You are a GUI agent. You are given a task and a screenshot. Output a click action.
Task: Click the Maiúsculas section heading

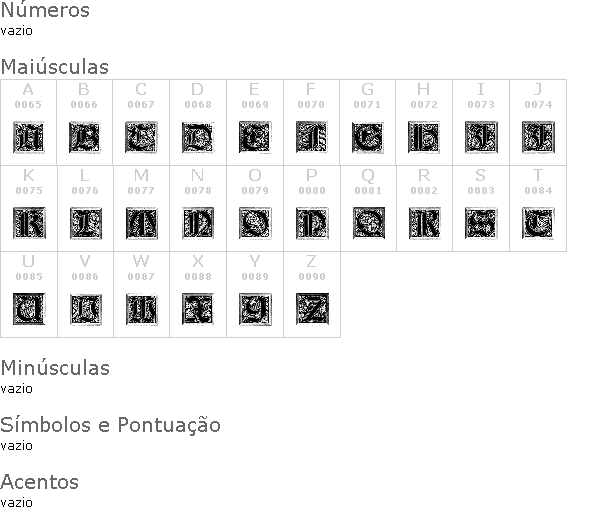[55, 67]
